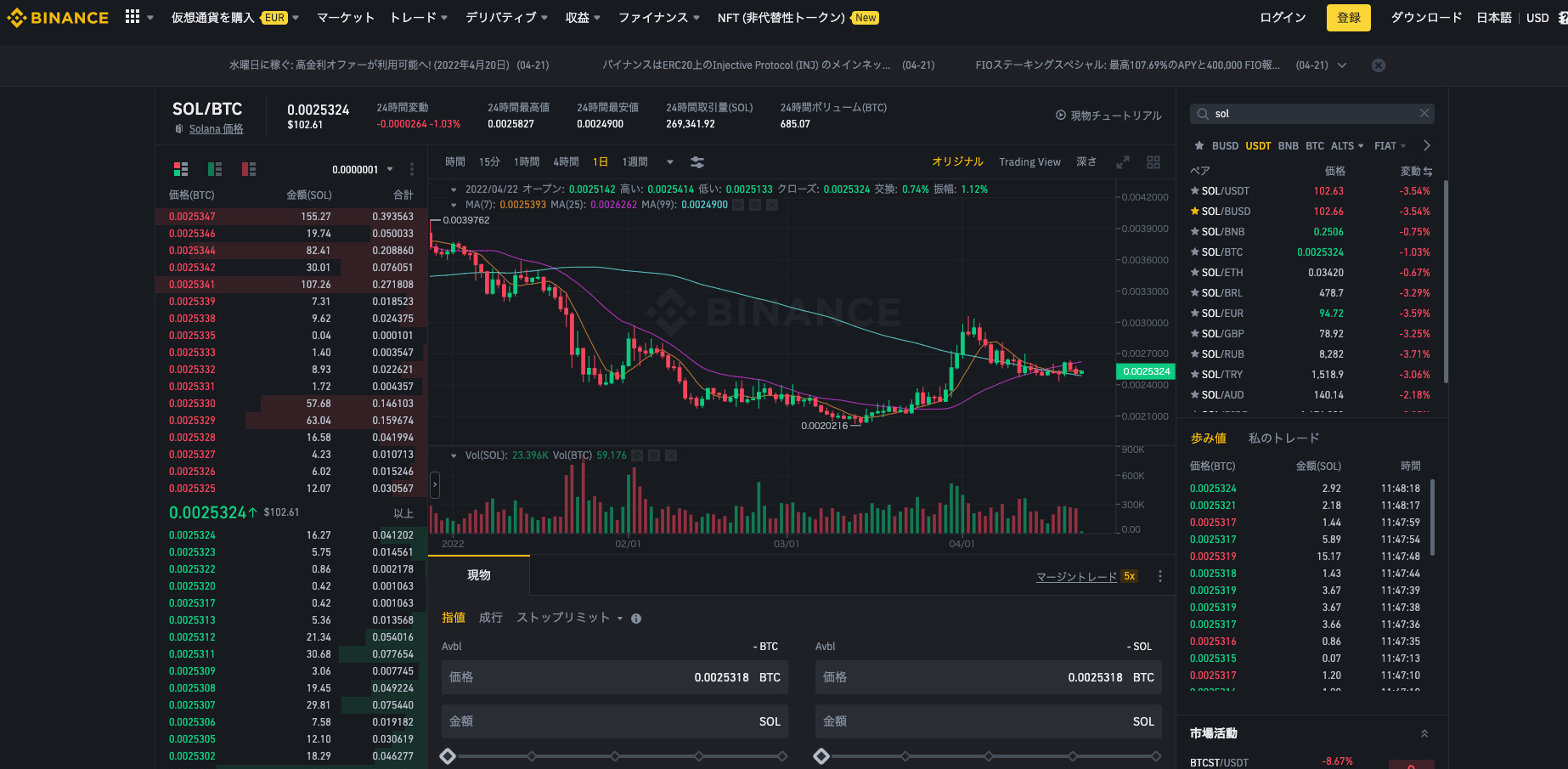Open the apps grid menu beside Binance logo
1568x769 pixels.
(x=133, y=17)
